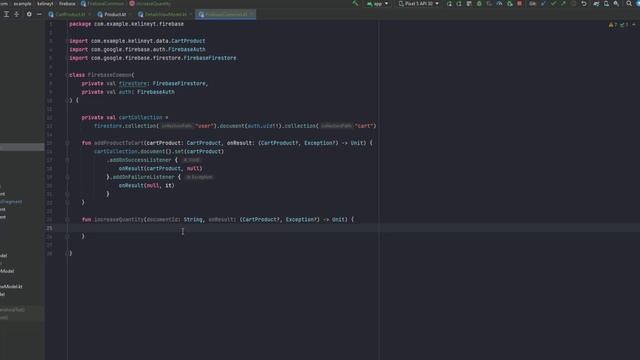Click the Attach Debugger to process icon
The width and height of the screenshot is (640, 360).
[x=509, y=4]
